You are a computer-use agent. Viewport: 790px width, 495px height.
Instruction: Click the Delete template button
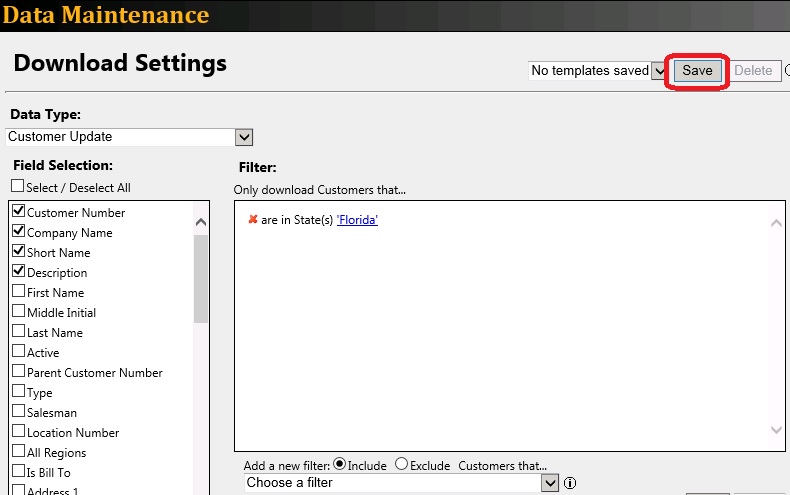click(754, 71)
